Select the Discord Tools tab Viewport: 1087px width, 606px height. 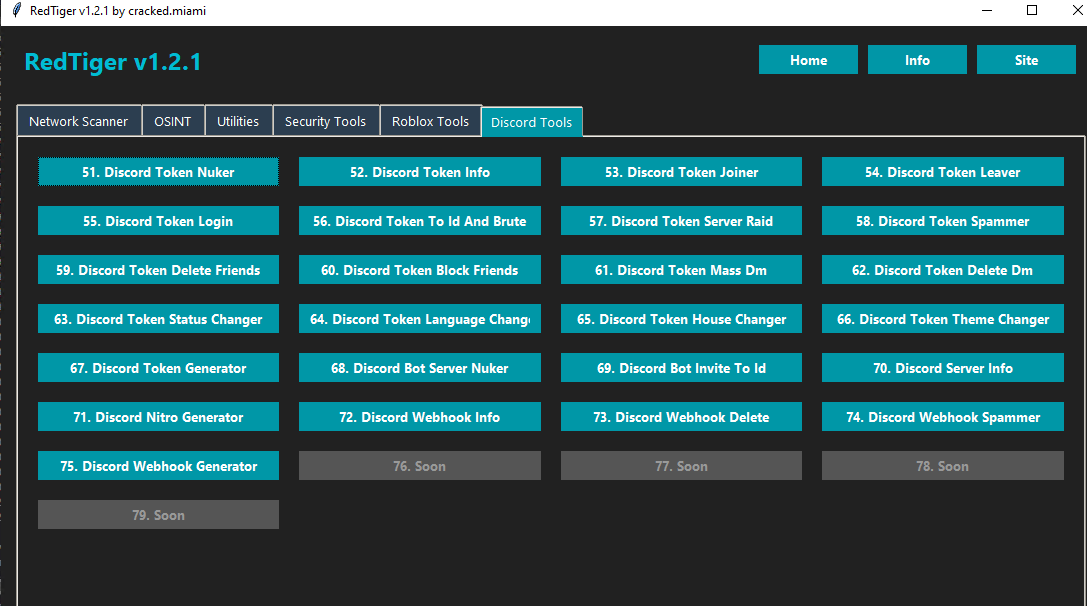[x=532, y=122]
